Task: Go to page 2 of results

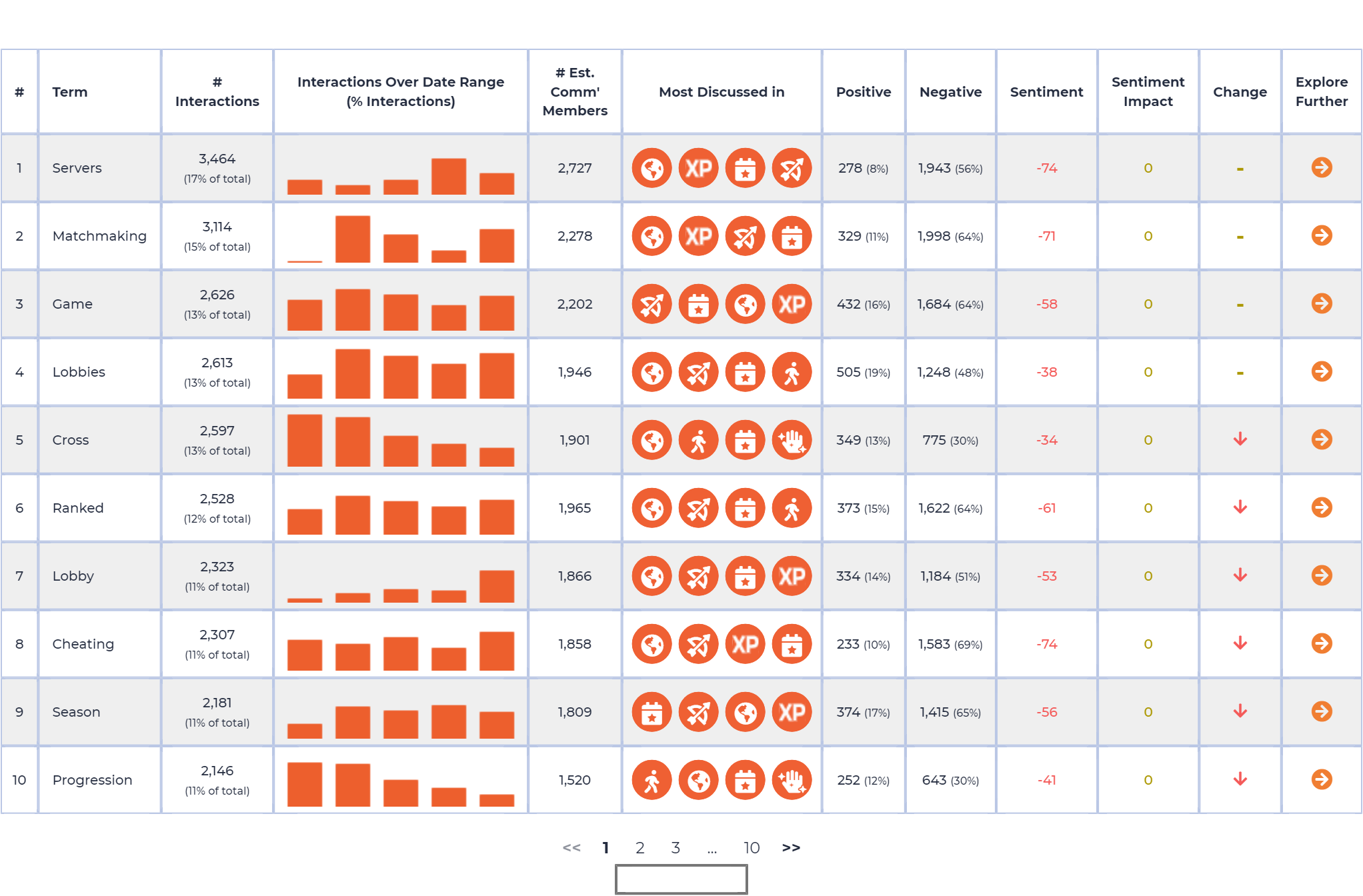Action: click(x=639, y=847)
